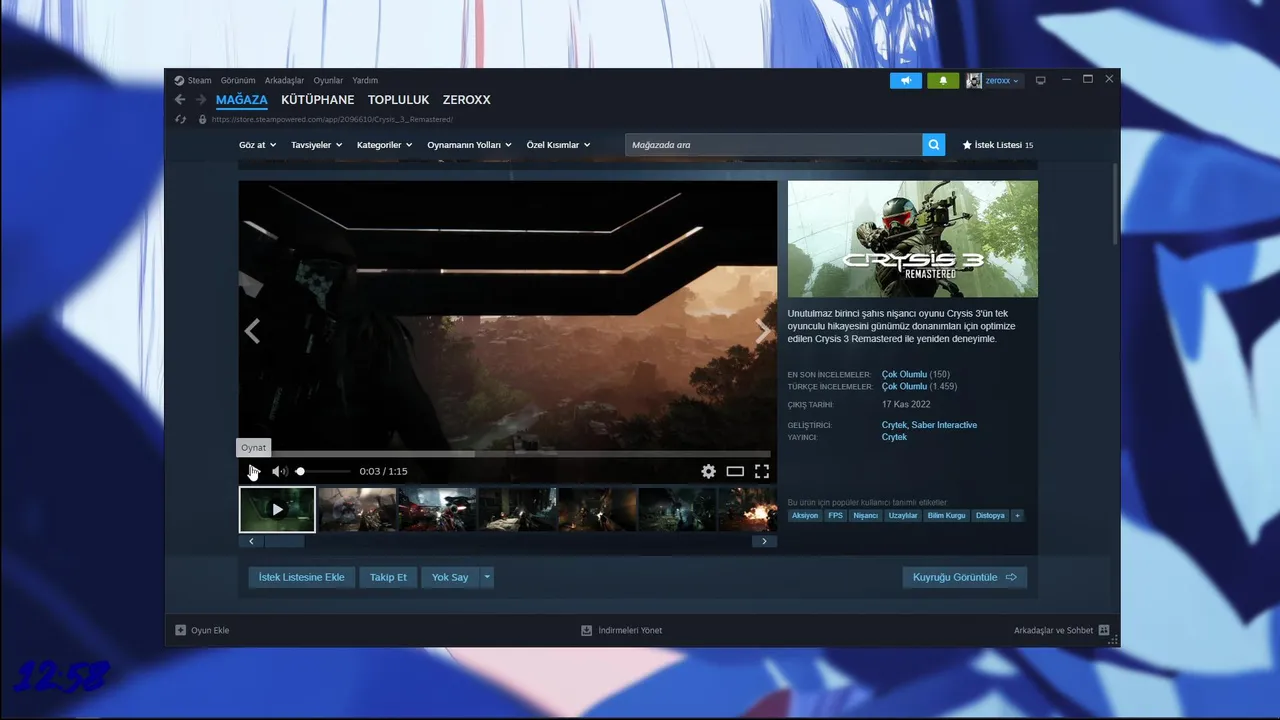Click the Kuyruğu Görüntüle button

point(964,577)
